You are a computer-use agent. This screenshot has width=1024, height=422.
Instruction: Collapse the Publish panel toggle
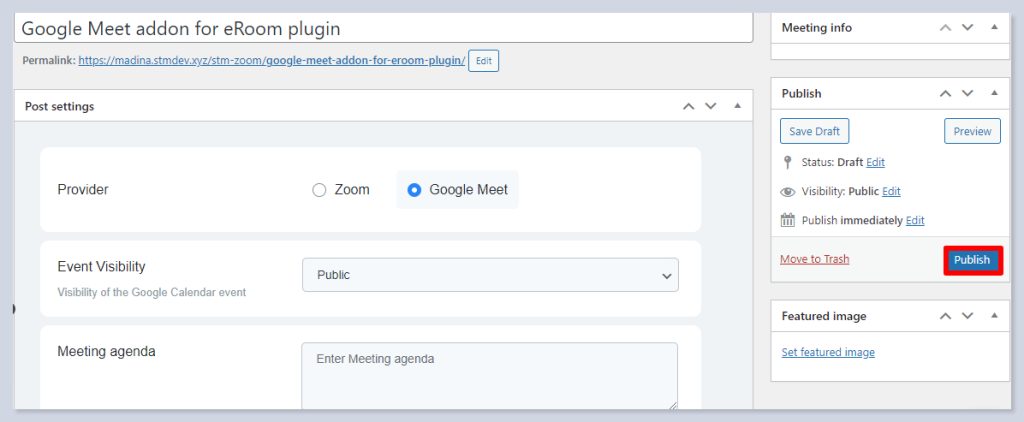click(992, 93)
